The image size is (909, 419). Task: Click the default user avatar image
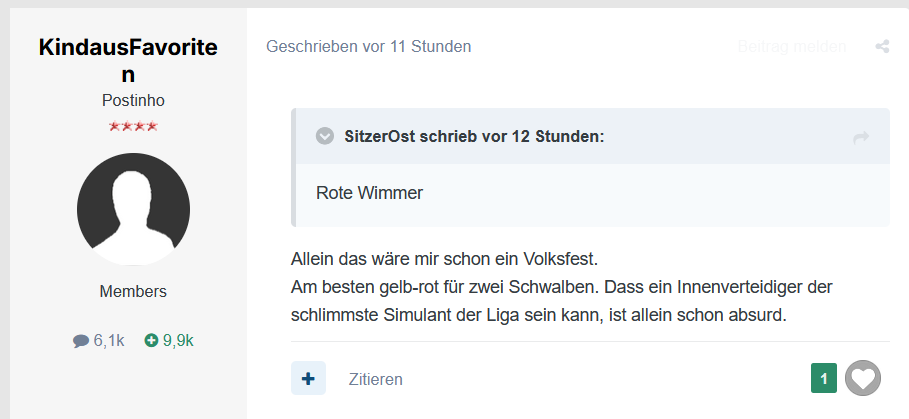[133, 209]
